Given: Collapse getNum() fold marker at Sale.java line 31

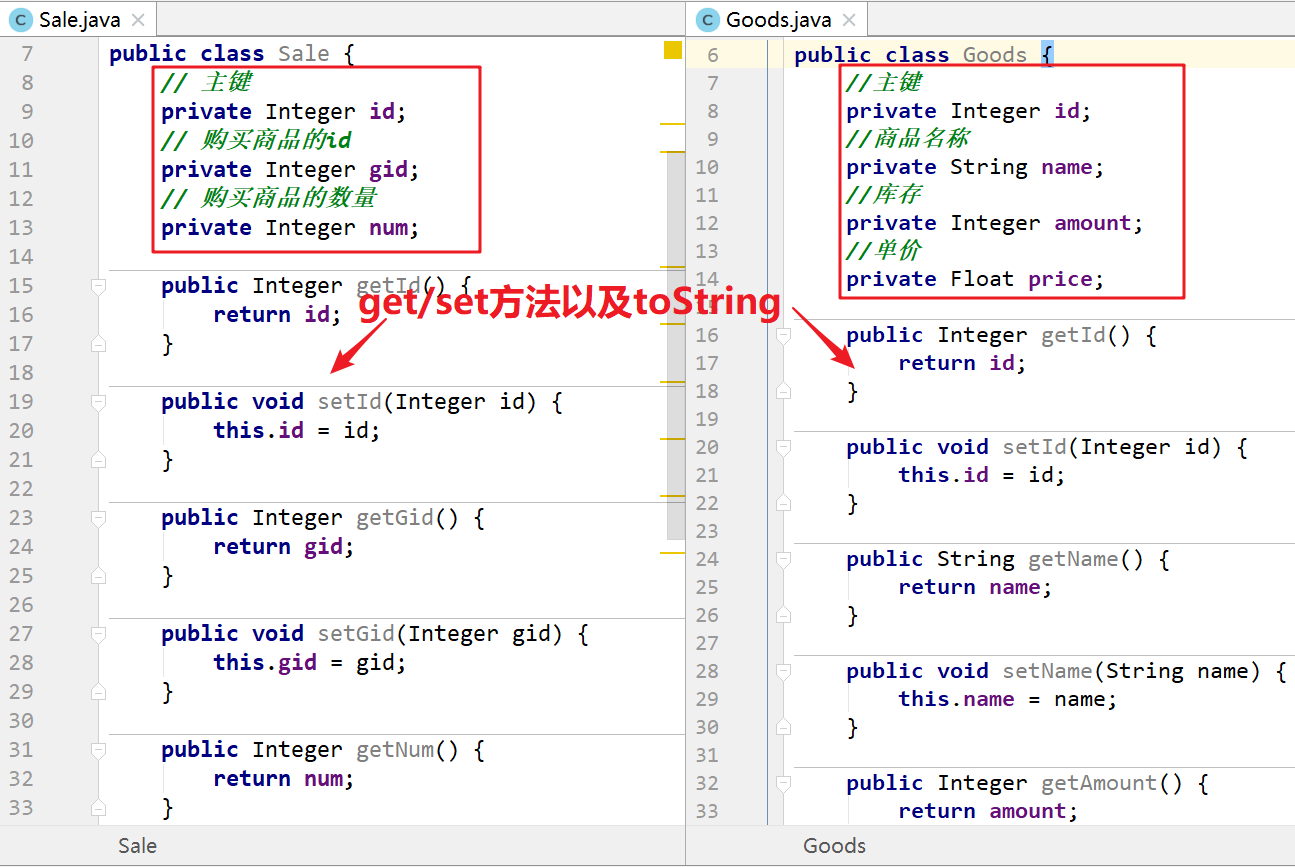Looking at the screenshot, I should tap(98, 750).
